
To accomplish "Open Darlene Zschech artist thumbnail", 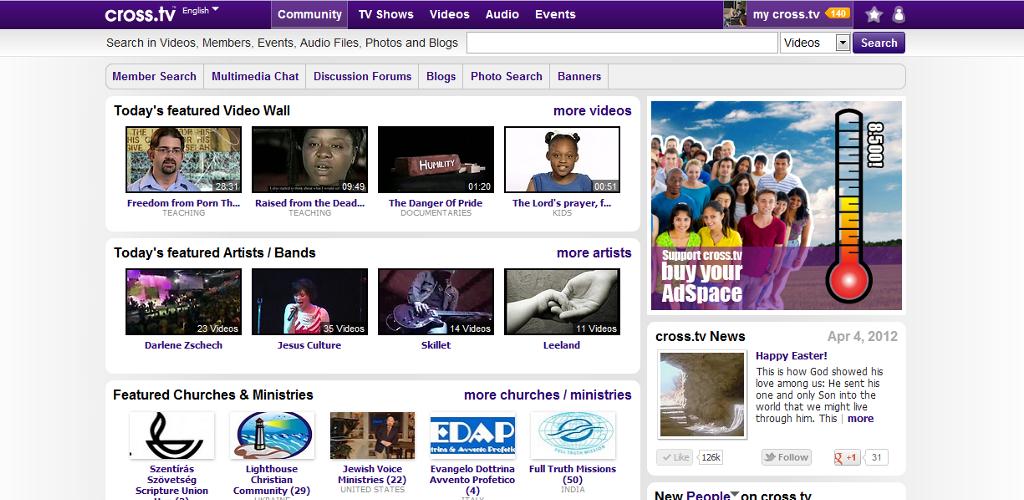I will point(184,302).
